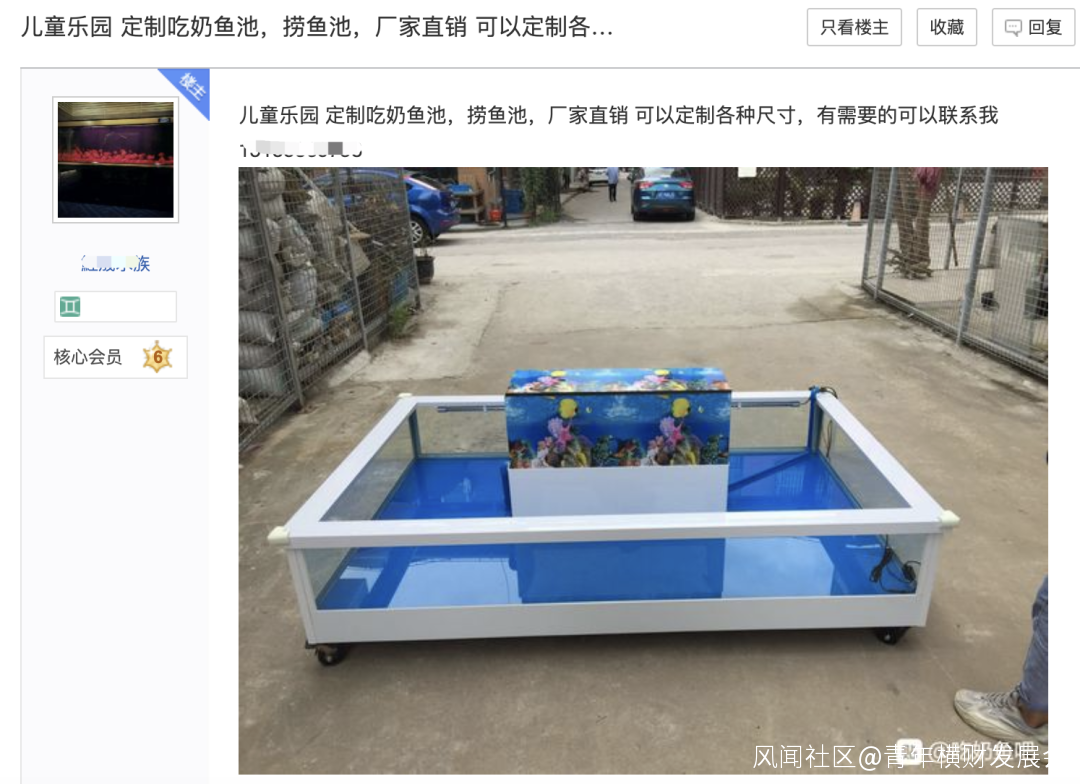Click the blurred phone number under the post
The image size is (1080, 784).
[x=300, y=149]
